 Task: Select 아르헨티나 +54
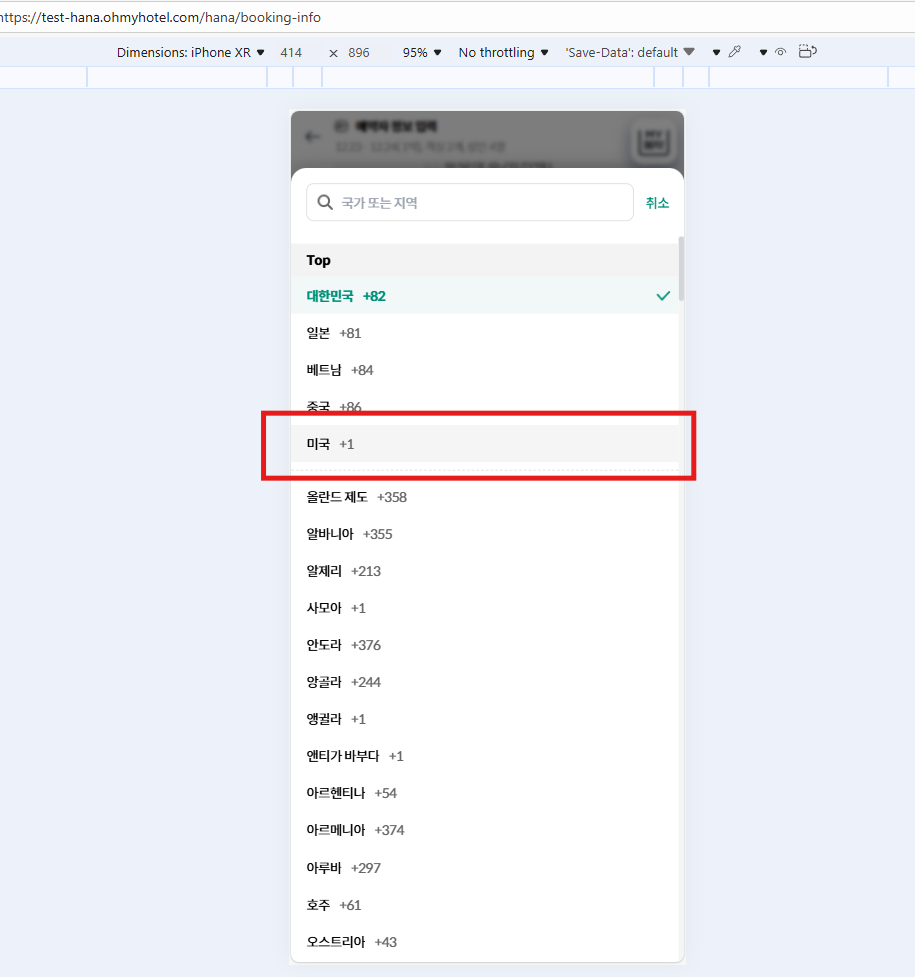click(485, 793)
